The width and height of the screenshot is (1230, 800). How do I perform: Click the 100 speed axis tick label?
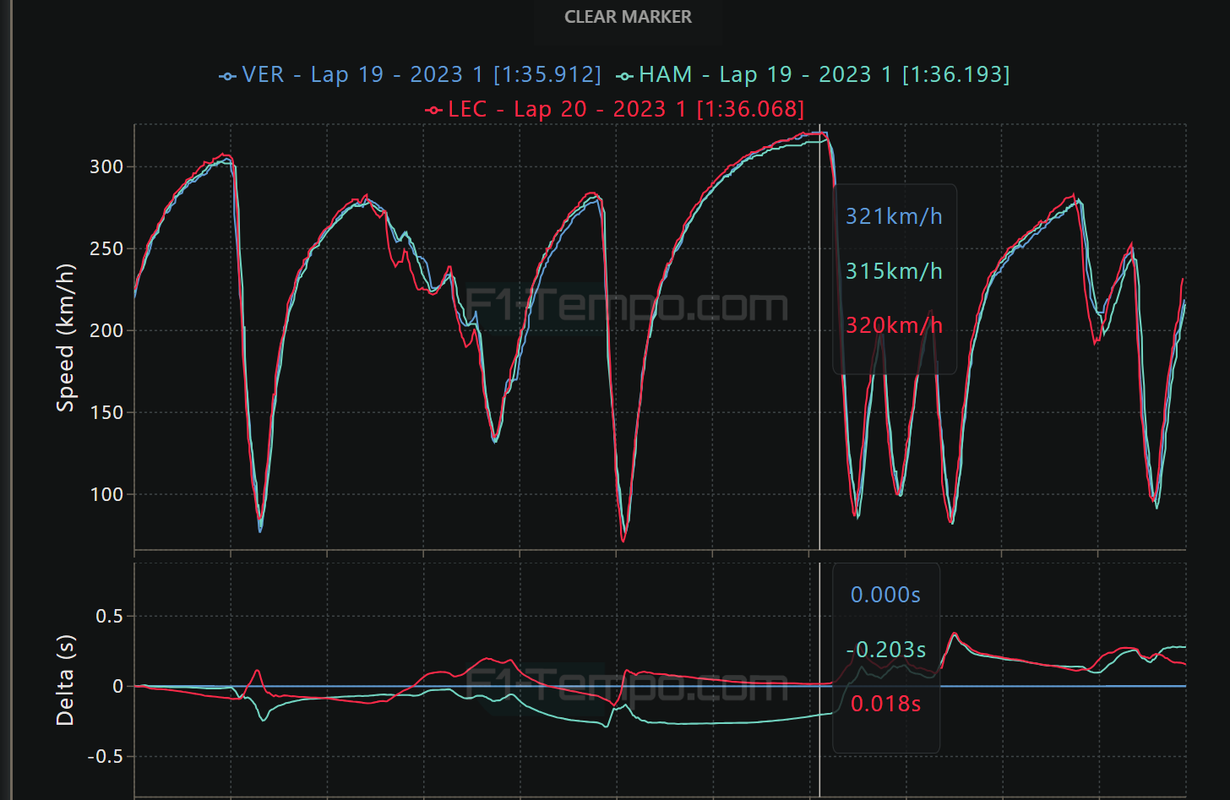click(x=105, y=495)
